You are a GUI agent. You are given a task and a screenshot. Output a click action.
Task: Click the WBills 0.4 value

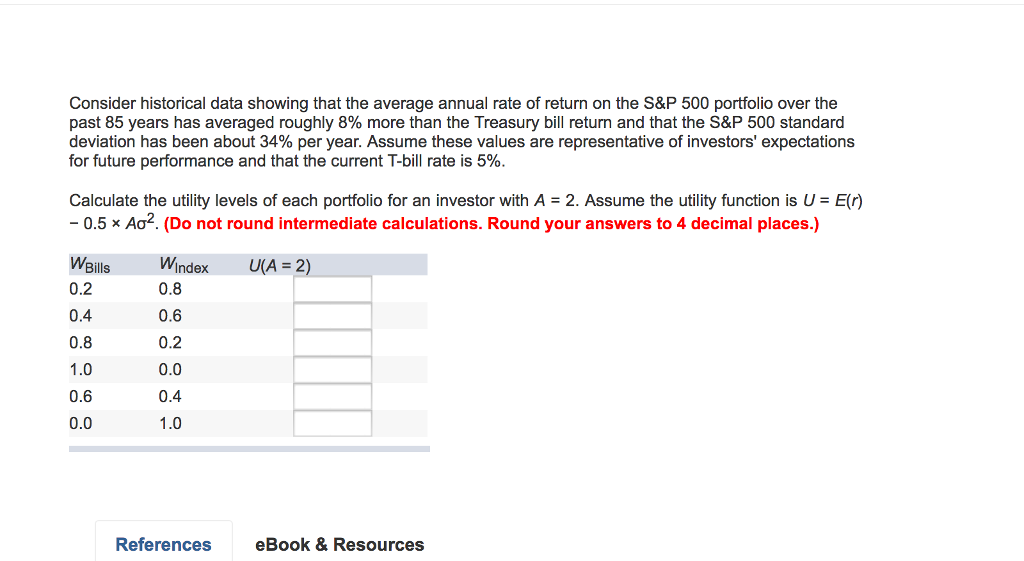point(81,315)
